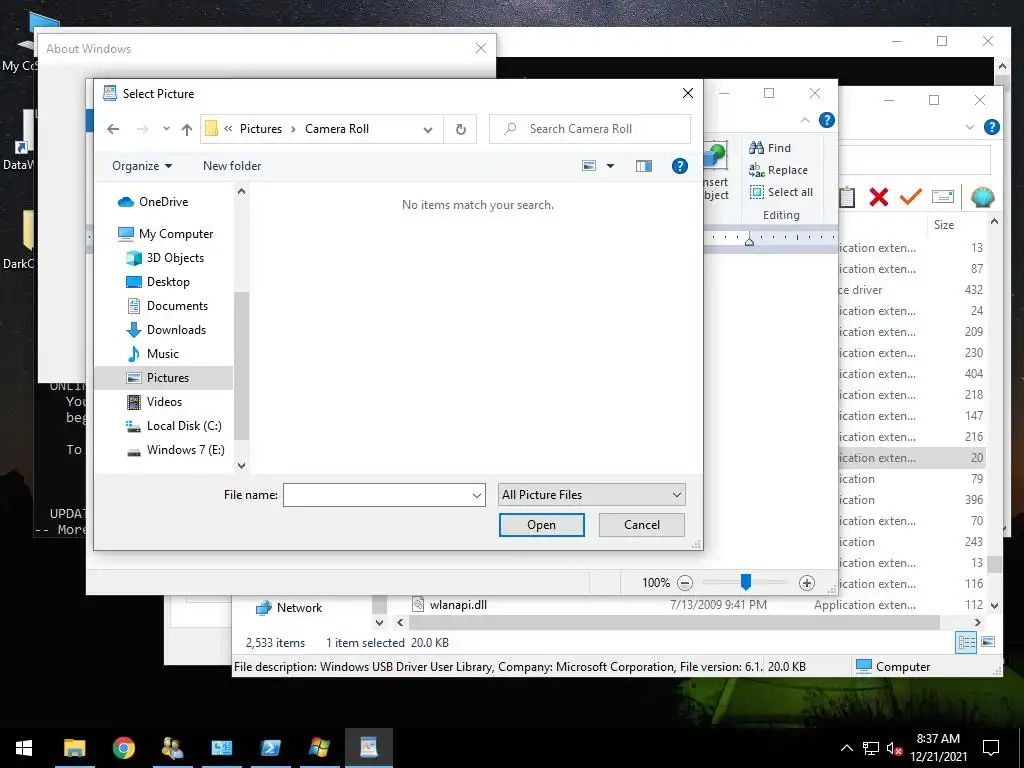The image size is (1024, 768).
Task: Toggle the preview pane icon
Action: click(644, 166)
